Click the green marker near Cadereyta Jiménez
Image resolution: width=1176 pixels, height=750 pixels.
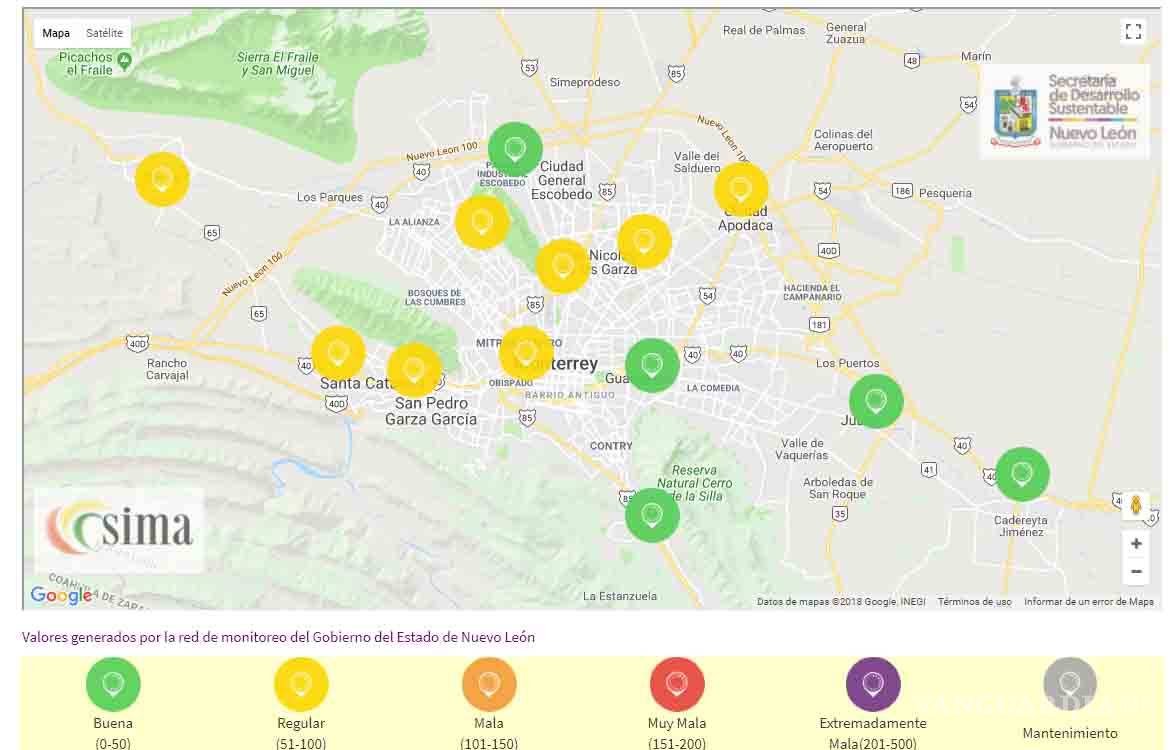pyautogui.click(x=1022, y=473)
